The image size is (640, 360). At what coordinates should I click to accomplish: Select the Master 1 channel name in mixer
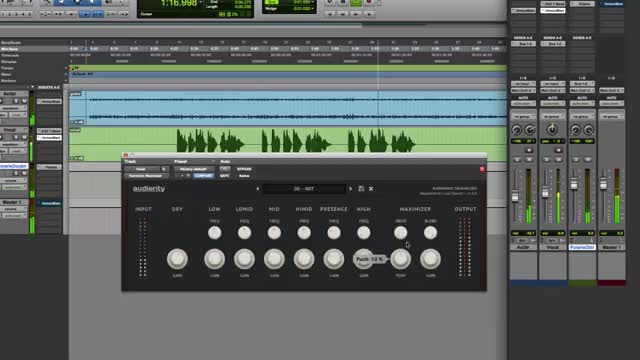[x=611, y=247]
